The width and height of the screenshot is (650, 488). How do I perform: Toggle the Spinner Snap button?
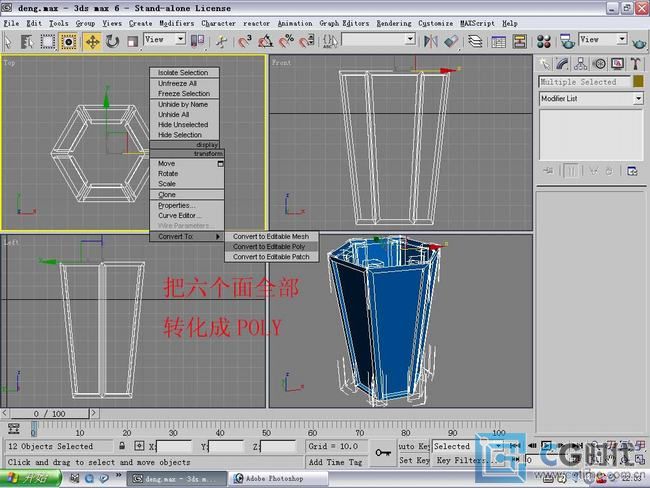tap(307, 41)
